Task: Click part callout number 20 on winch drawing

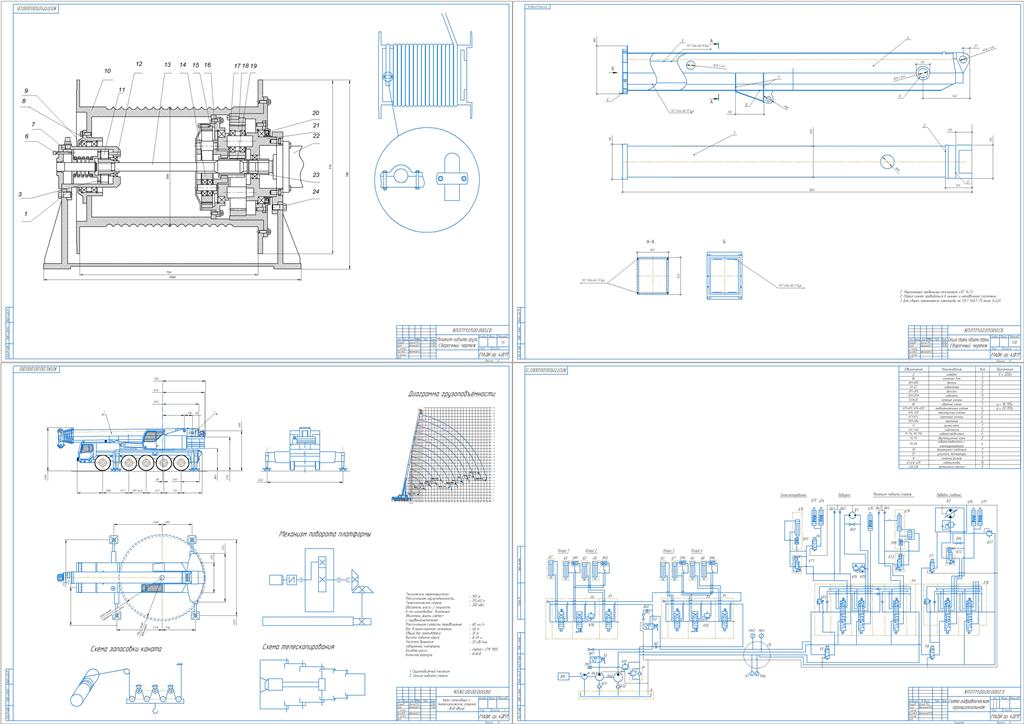Action: click(x=316, y=113)
